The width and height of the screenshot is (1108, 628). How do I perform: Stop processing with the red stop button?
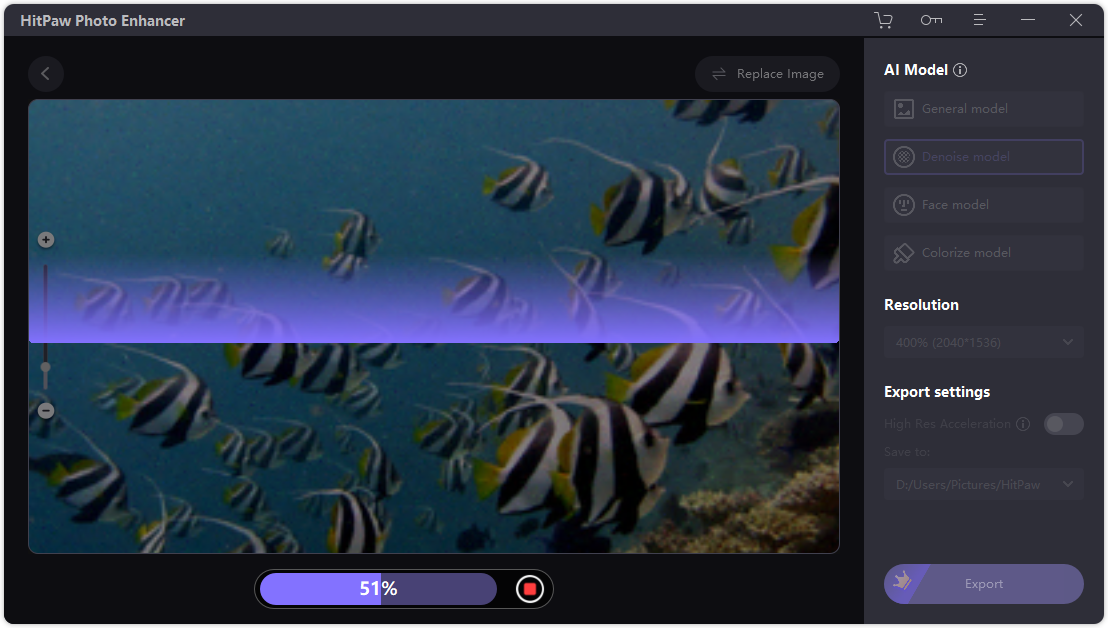pos(530,589)
